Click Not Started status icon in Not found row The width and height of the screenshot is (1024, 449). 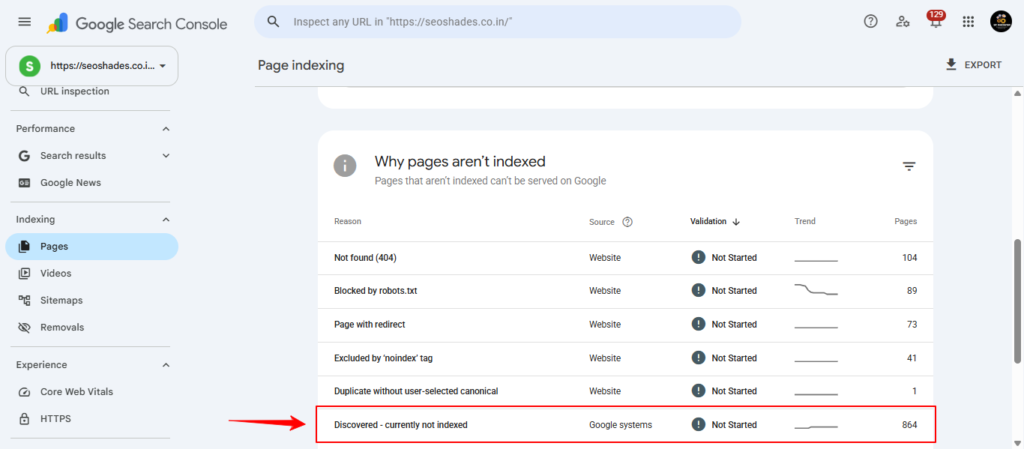tap(698, 257)
